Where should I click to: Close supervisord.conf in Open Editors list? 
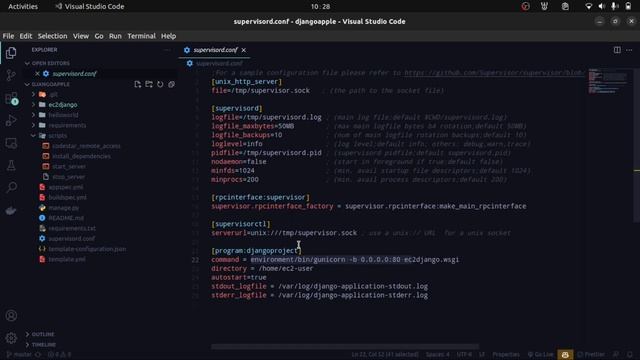pos(37,74)
